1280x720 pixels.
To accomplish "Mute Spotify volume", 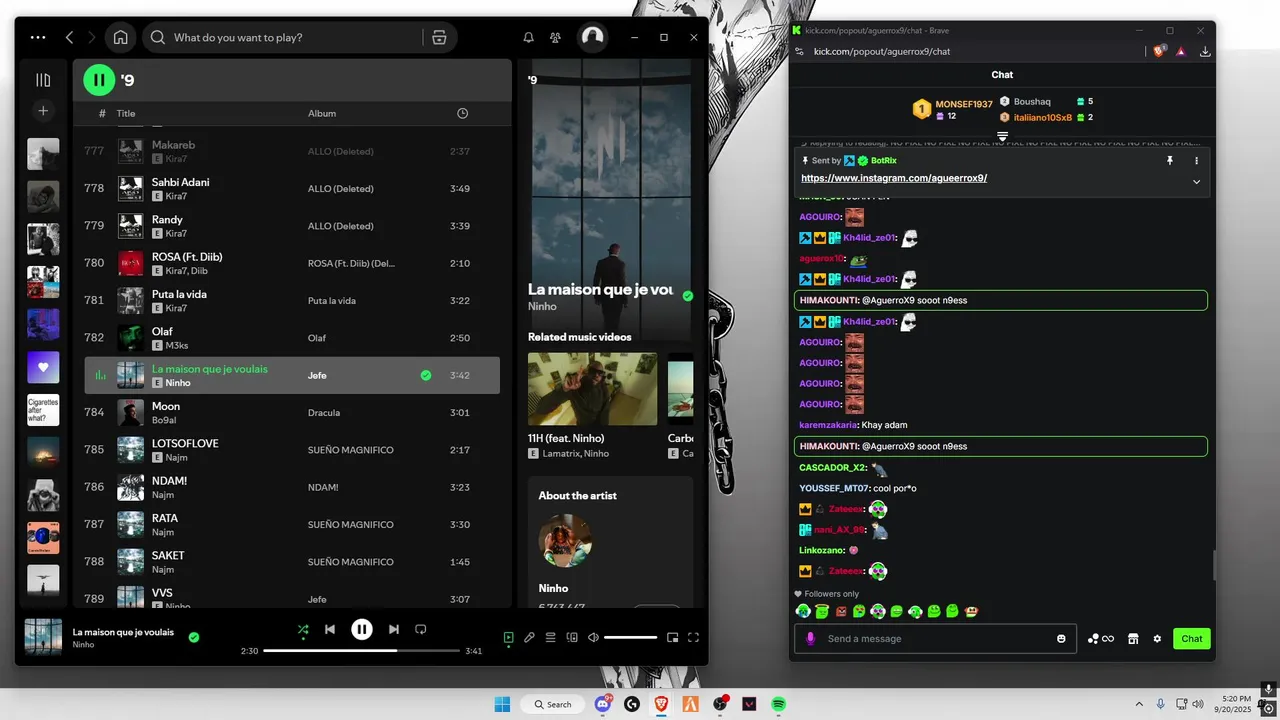I will point(593,637).
